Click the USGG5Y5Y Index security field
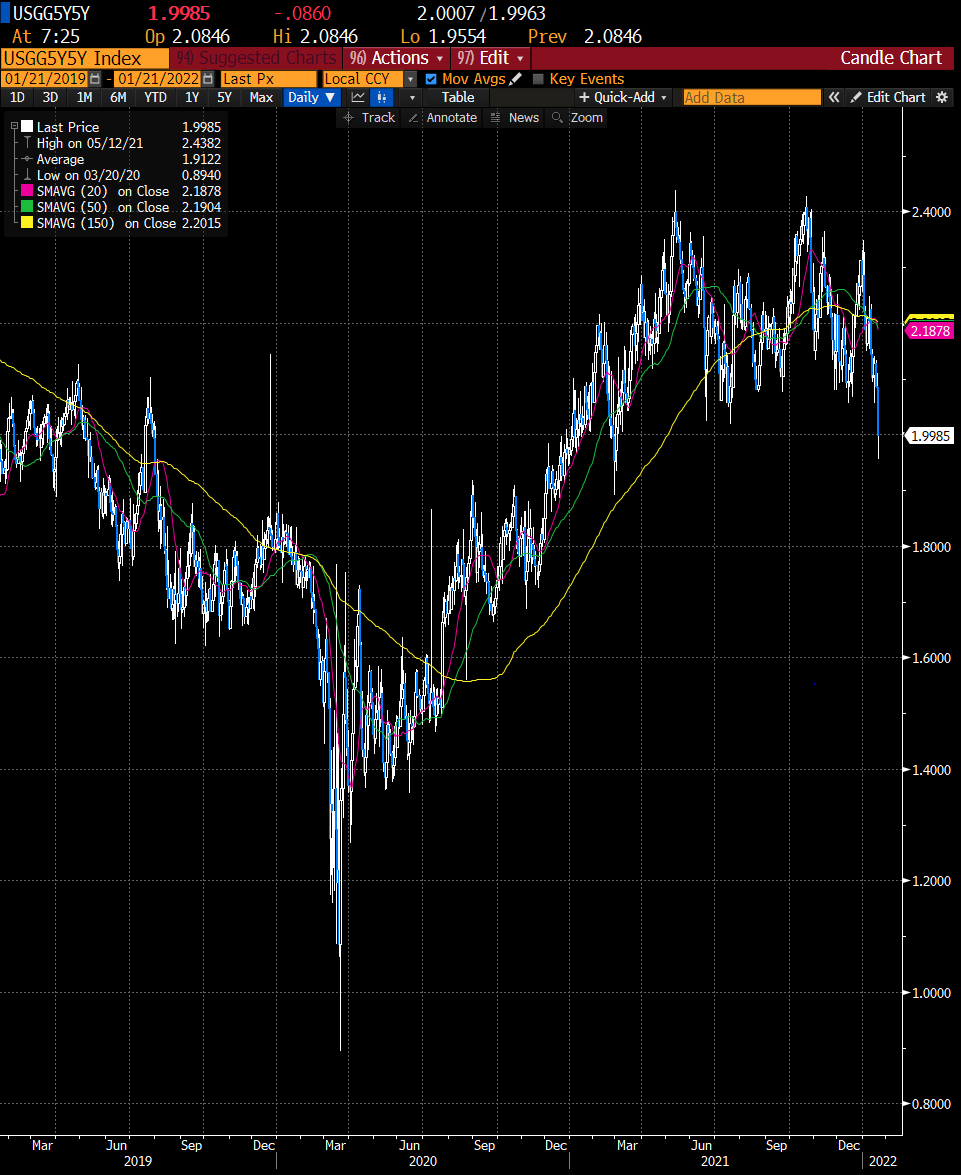 [x=85, y=58]
